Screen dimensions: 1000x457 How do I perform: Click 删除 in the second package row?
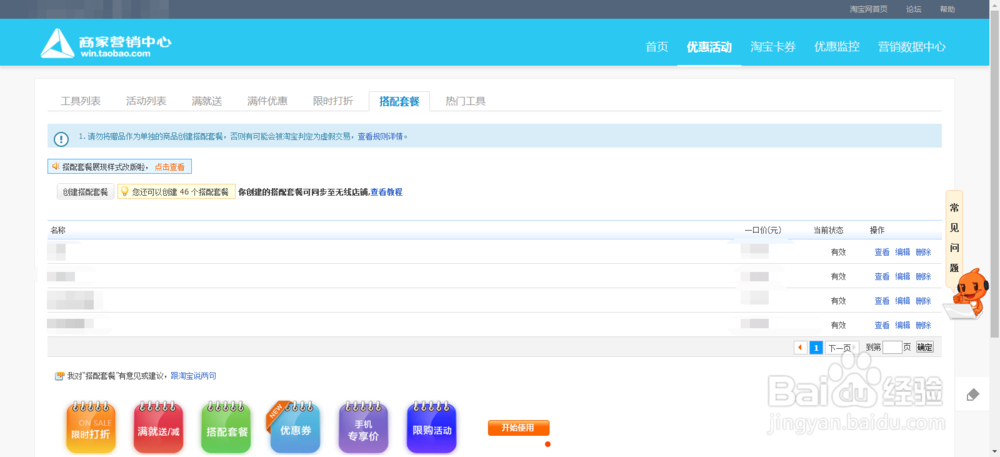(x=923, y=277)
